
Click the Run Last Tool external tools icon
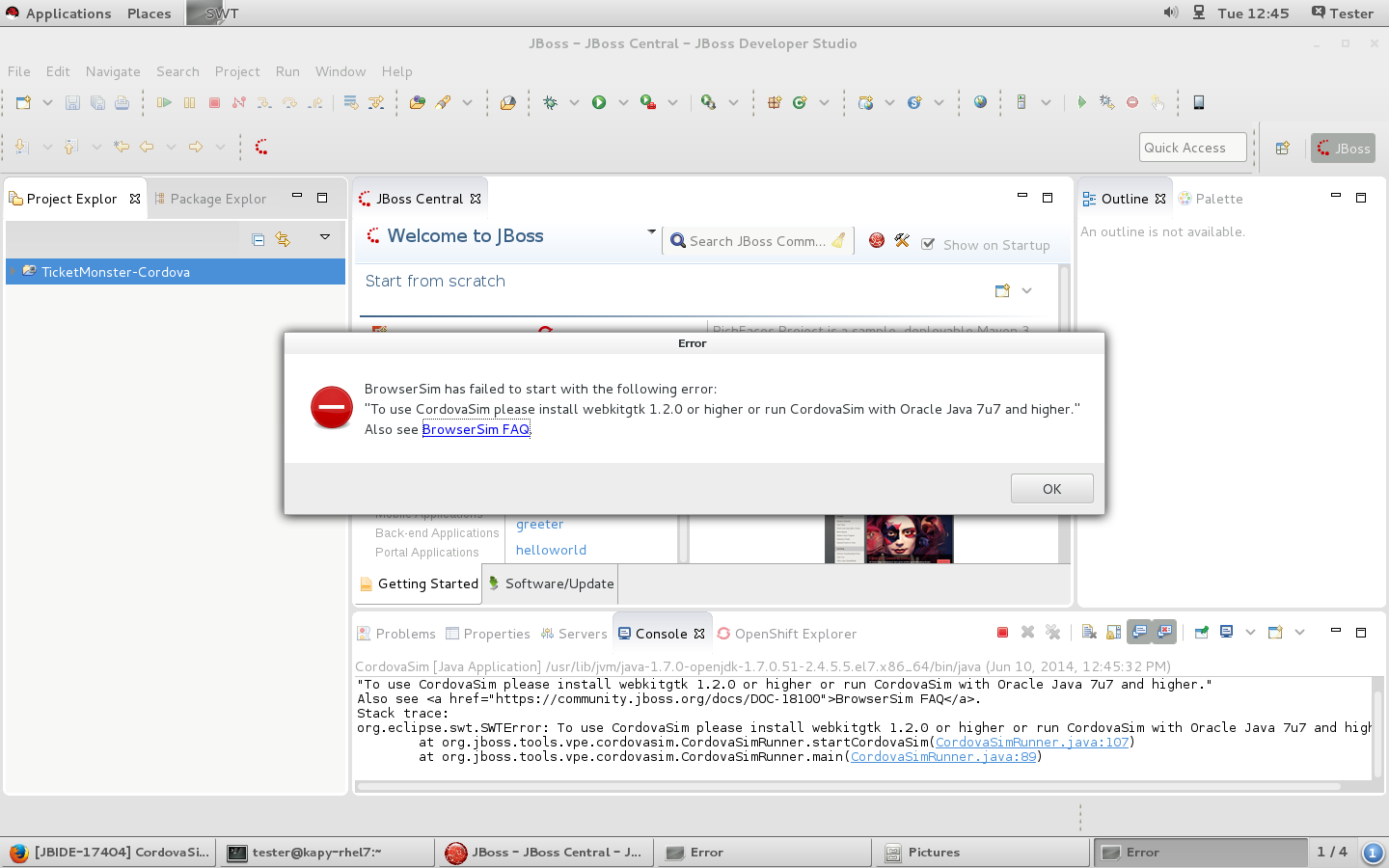click(x=648, y=102)
